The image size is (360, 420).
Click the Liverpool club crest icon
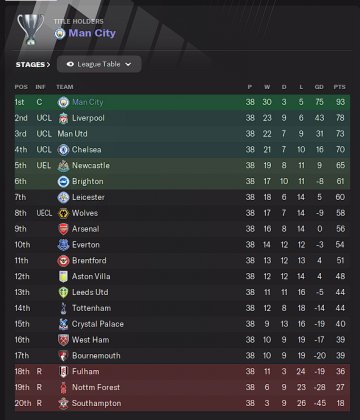[x=63, y=118]
